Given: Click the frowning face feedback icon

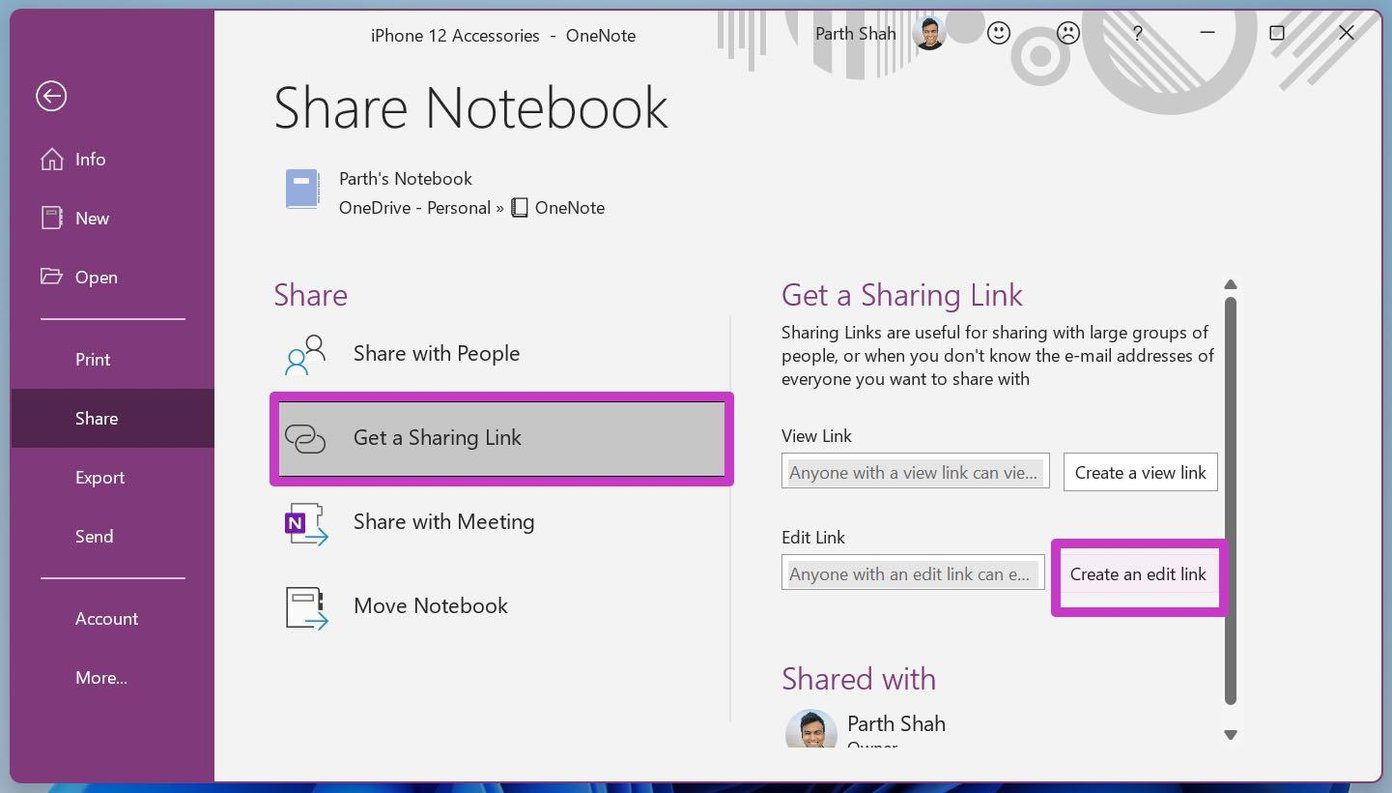Looking at the screenshot, I should (x=1068, y=33).
